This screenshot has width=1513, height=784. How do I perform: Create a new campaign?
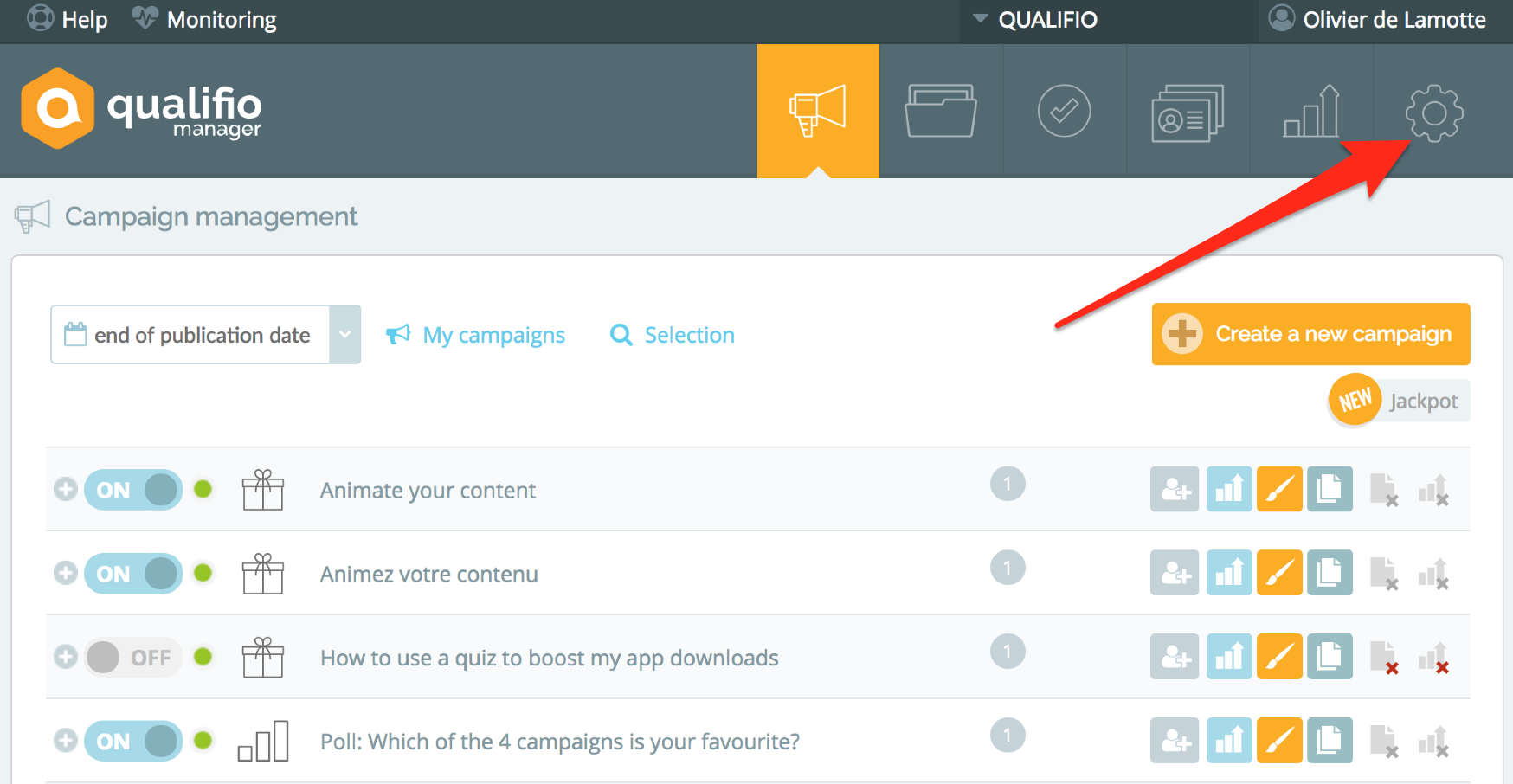click(x=1310, y=334)
